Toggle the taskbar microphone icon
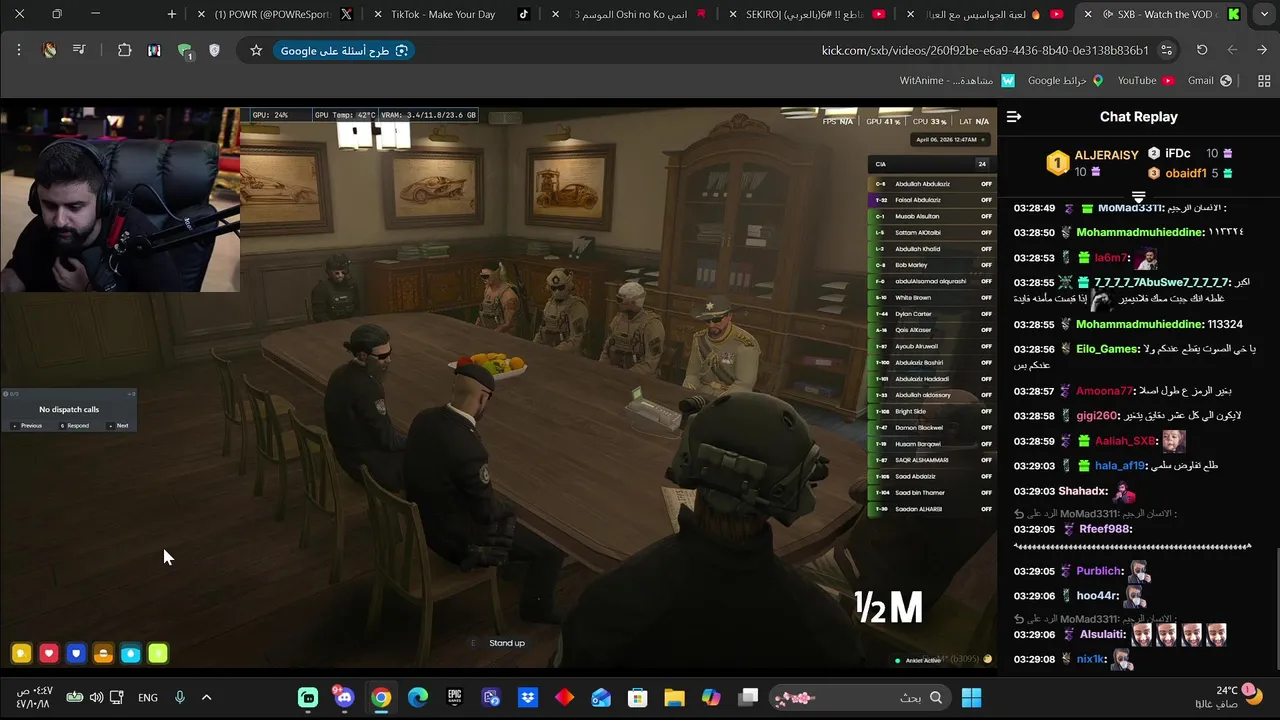The width and height of the screenshot is (1280, 720). (180, 697)
